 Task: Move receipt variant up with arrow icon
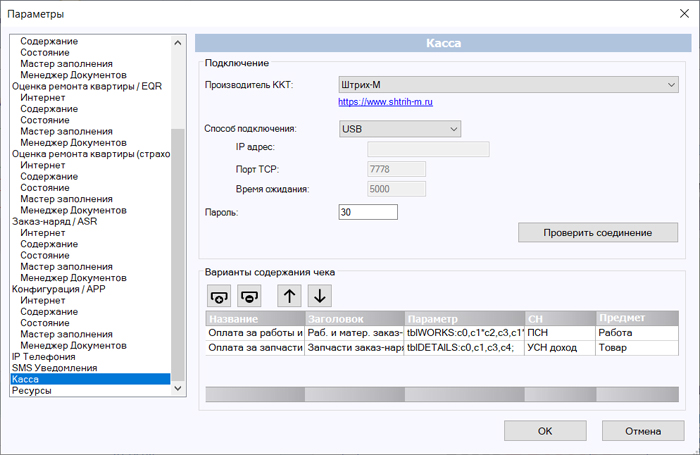[x=289, y=296]
